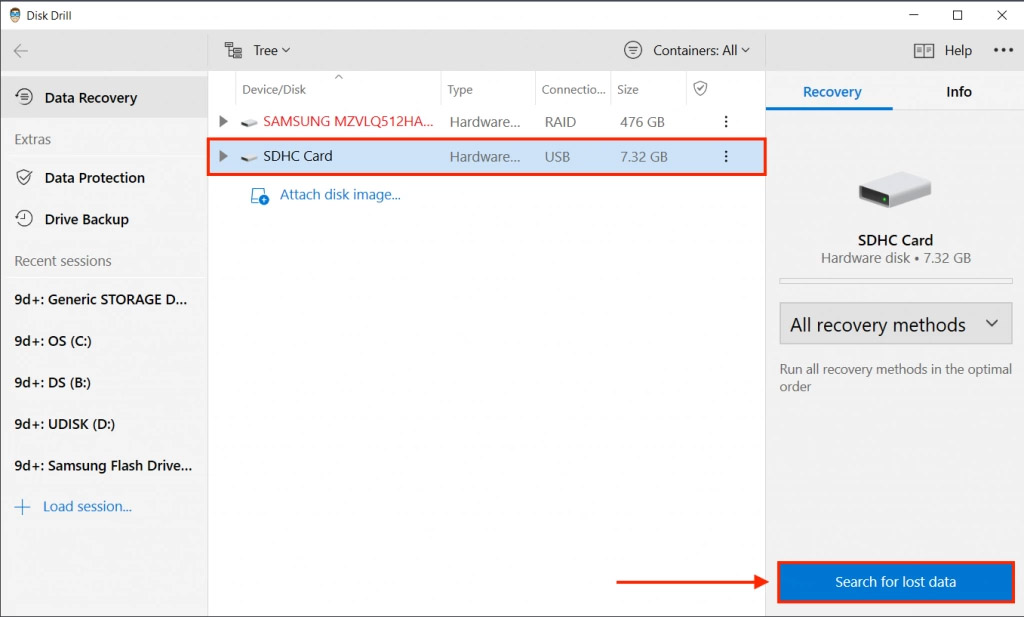Open recent session Generic STORAGE D...
The width and height of the screenshot is (1024, 617).
[x=101, y=299]
